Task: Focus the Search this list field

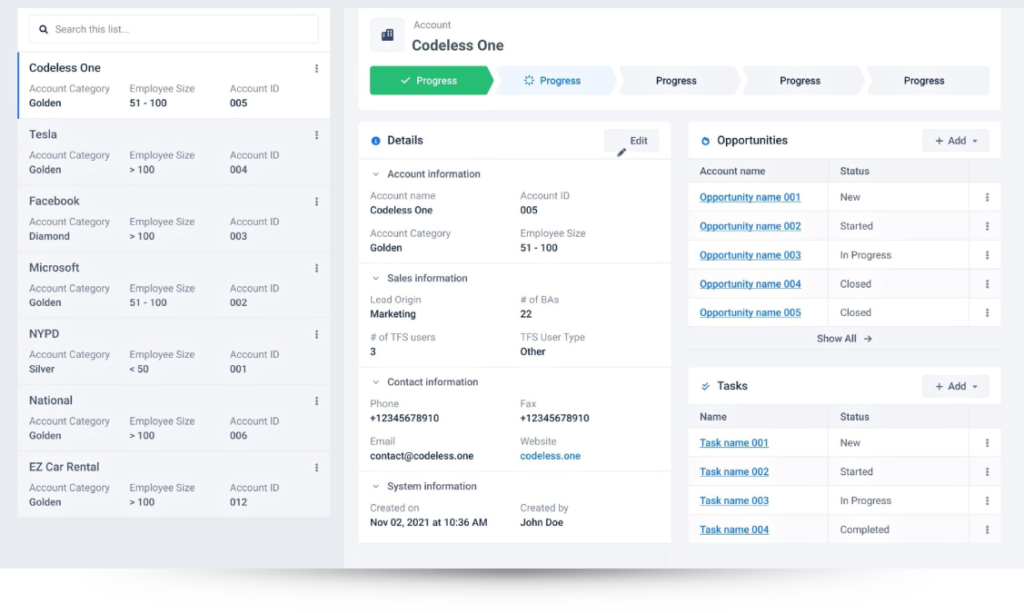Action: (x=174, y=29)
